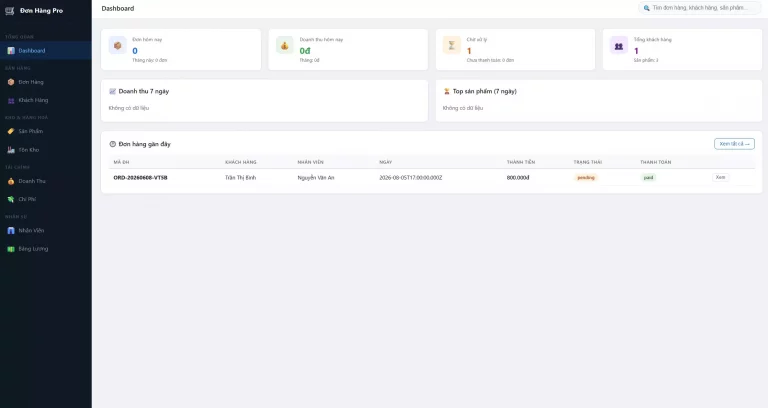Click the Đơn Hàng Pro brand title
The width and height of the screenshot is (768, 408).
pyautogui.click(x=41, y=11)
